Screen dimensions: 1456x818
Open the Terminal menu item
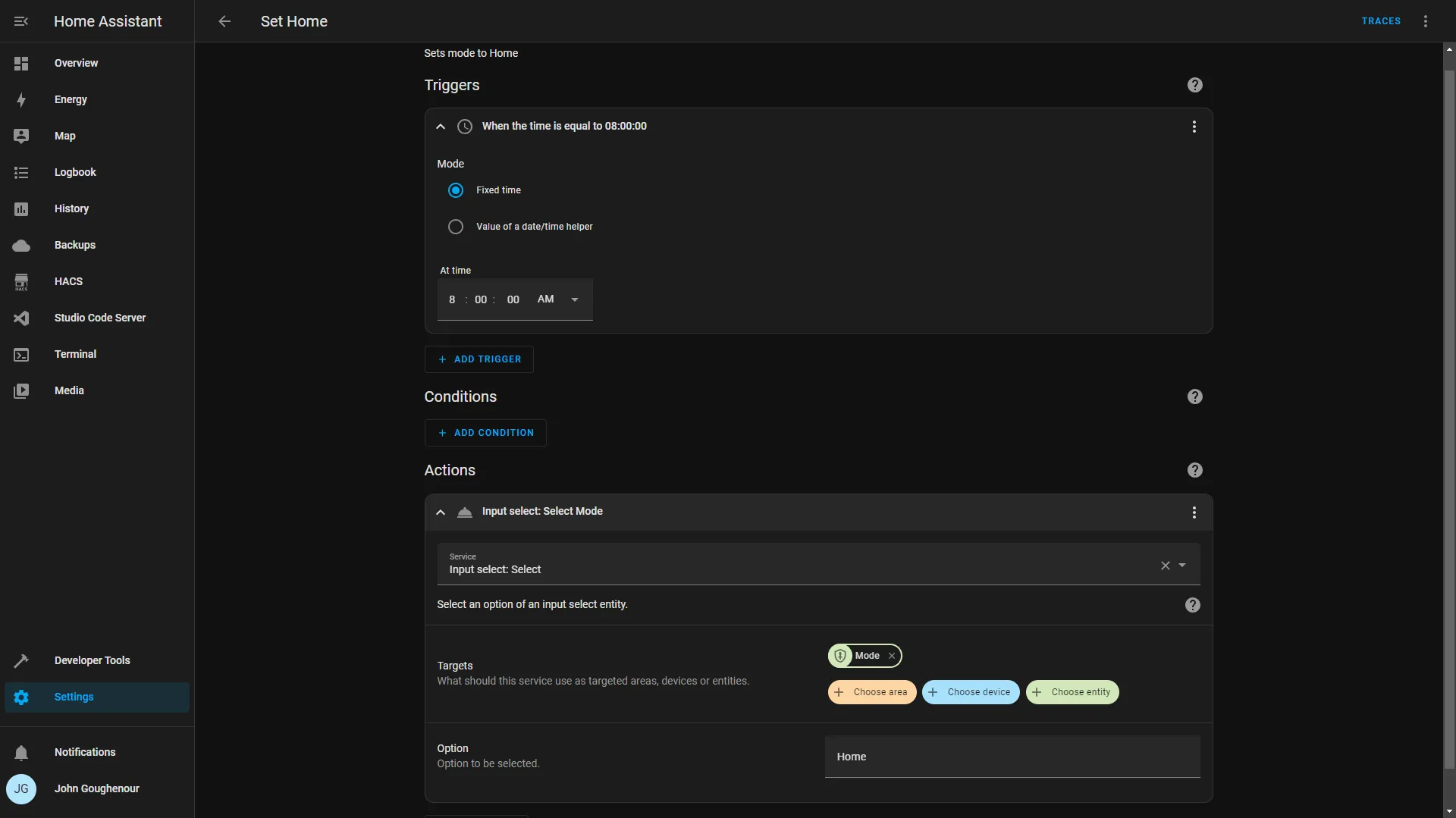tap(97, 355)
